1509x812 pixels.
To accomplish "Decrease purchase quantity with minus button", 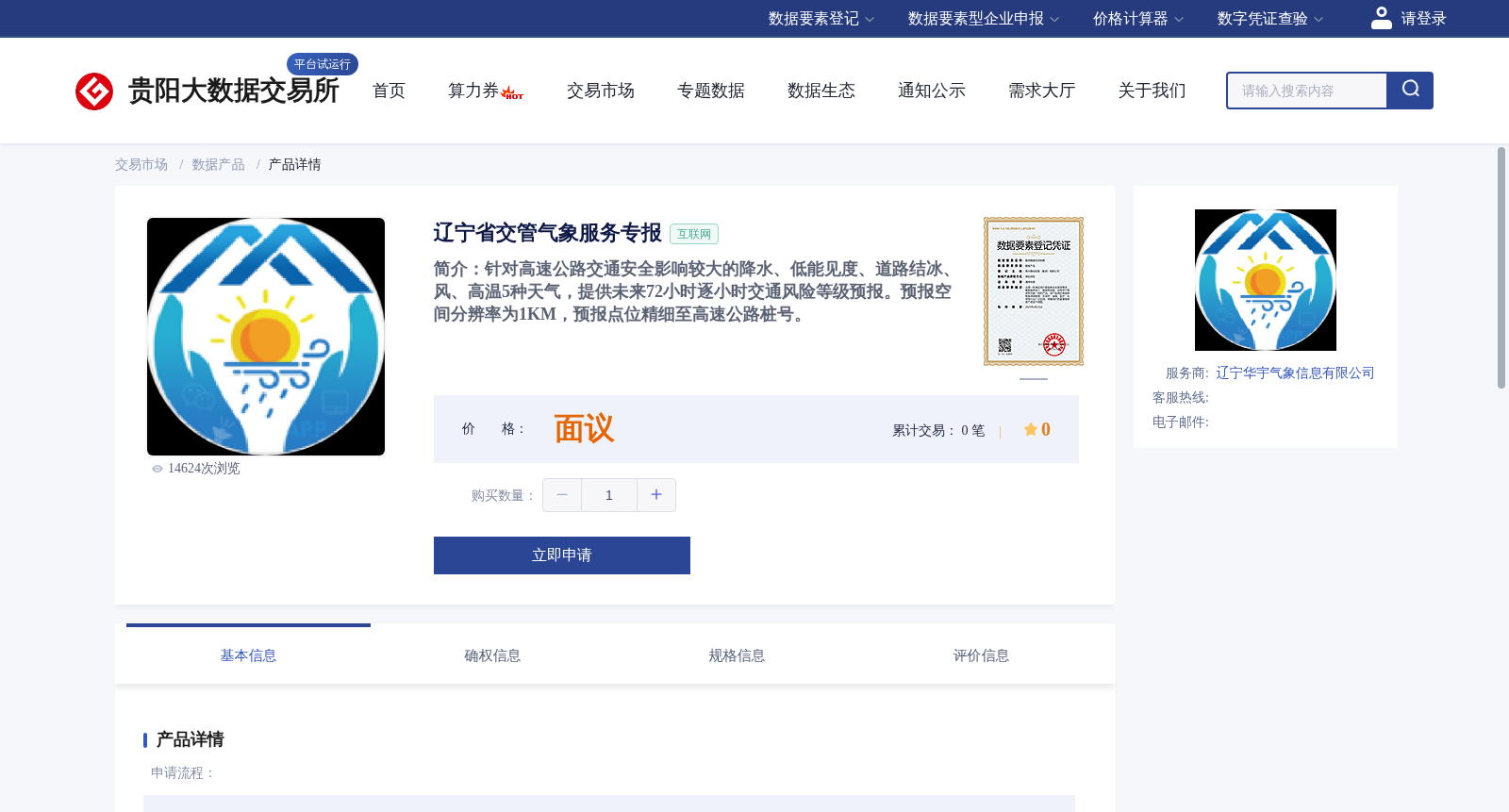I will click(x=562, y=495).
